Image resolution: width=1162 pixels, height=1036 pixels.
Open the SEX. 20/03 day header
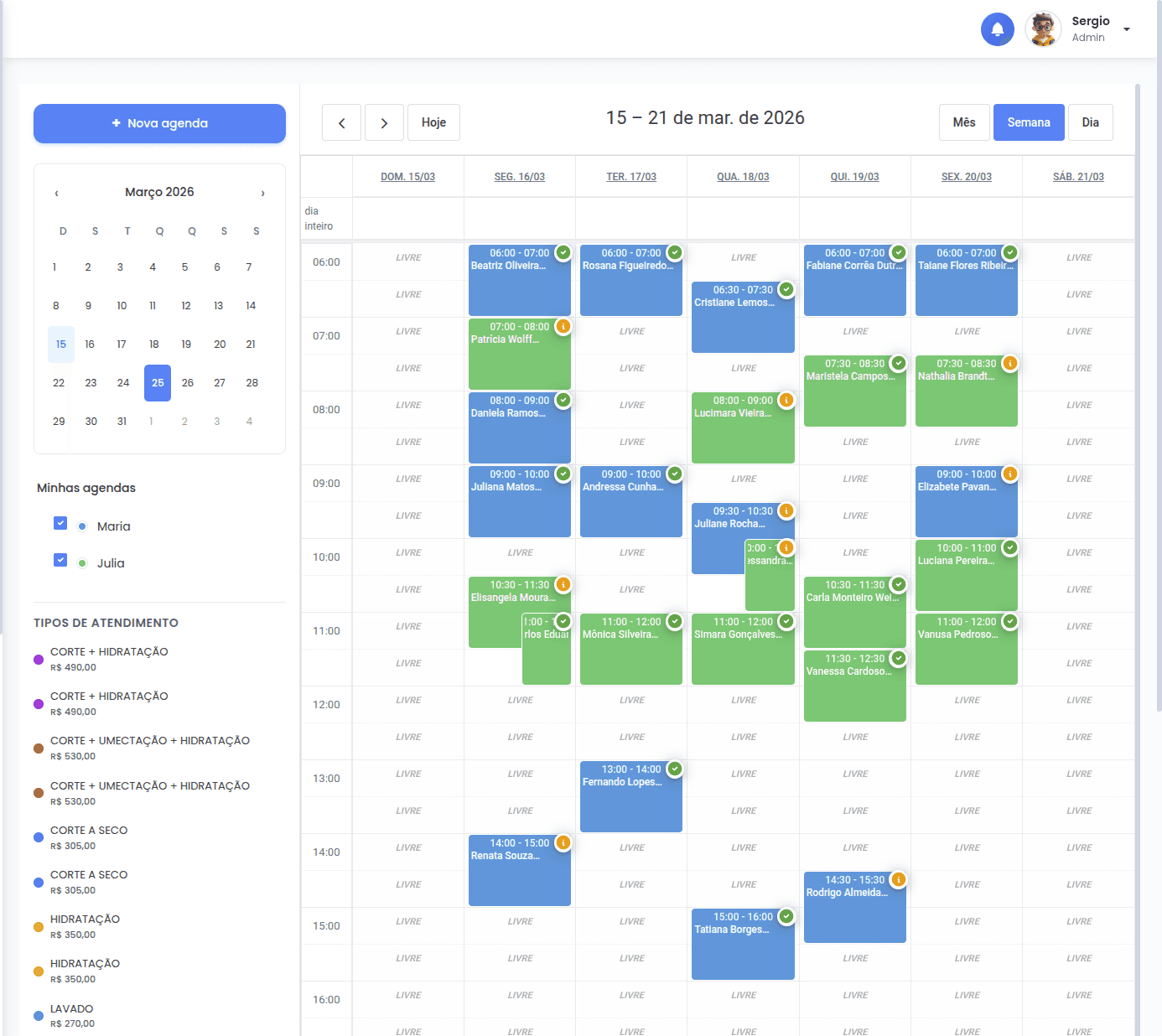point(967,177)
